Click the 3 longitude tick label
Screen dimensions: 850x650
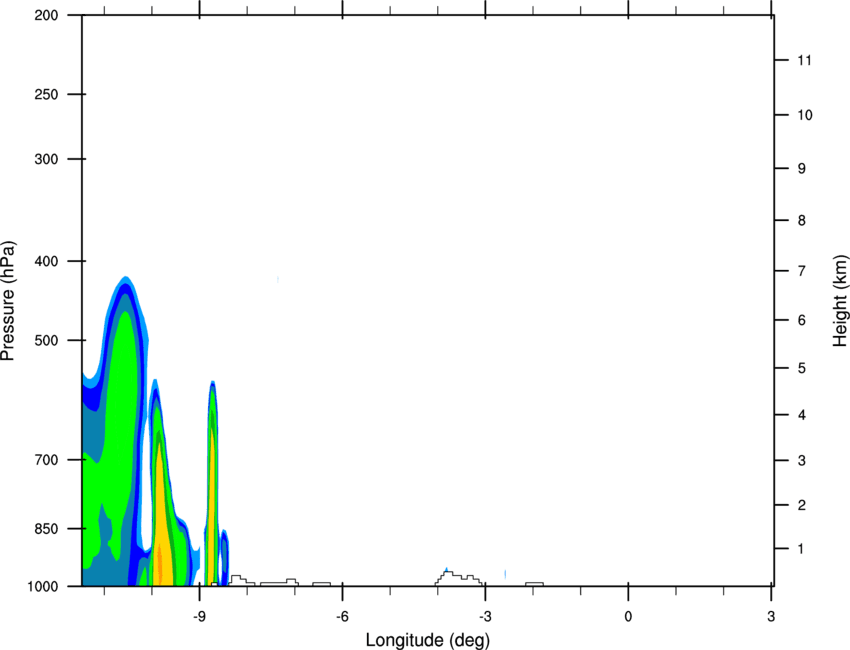click(771, 617)
